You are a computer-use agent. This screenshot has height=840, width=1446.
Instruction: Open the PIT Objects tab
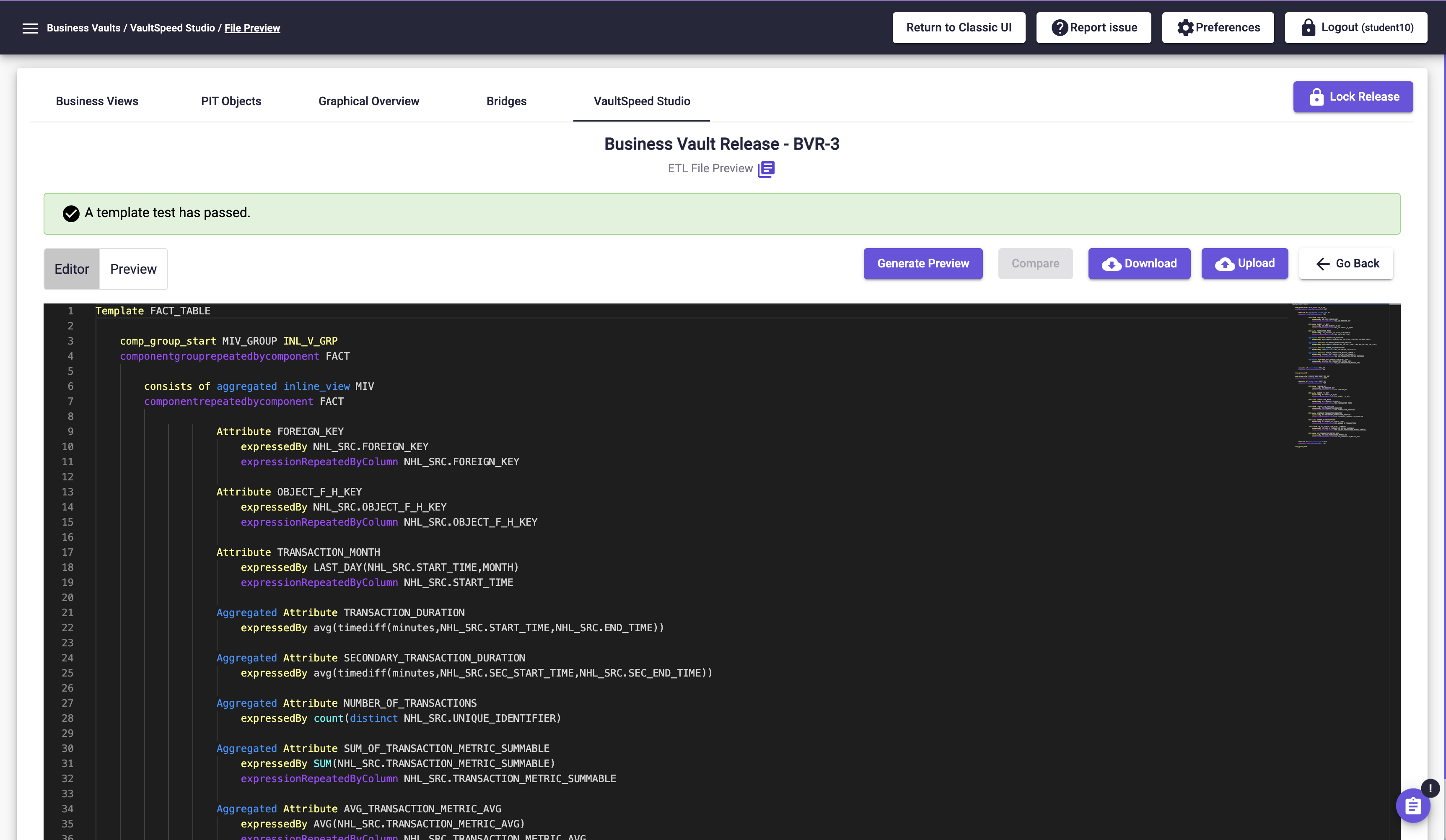tap(231, 101)
